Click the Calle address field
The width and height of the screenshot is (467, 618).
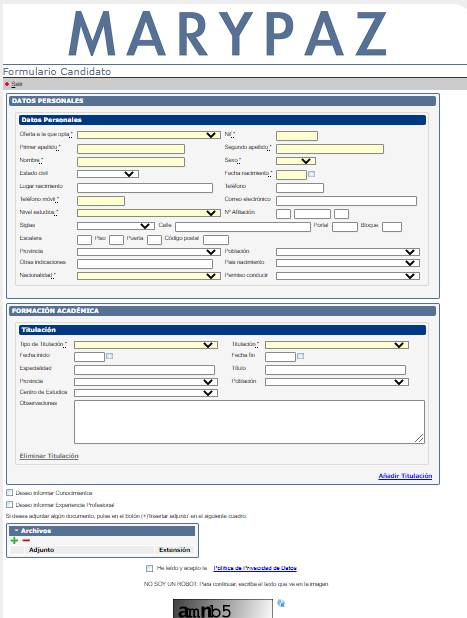[x=243, y=227]
